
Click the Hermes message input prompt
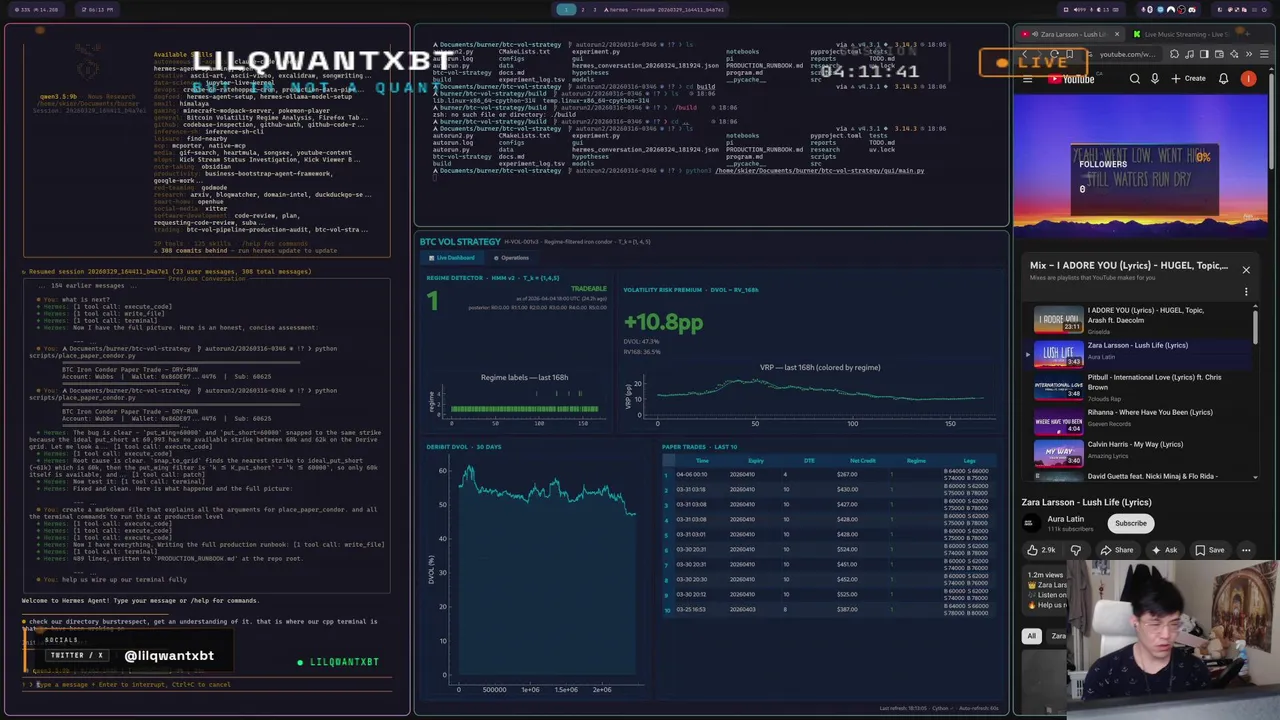[205, 685]
